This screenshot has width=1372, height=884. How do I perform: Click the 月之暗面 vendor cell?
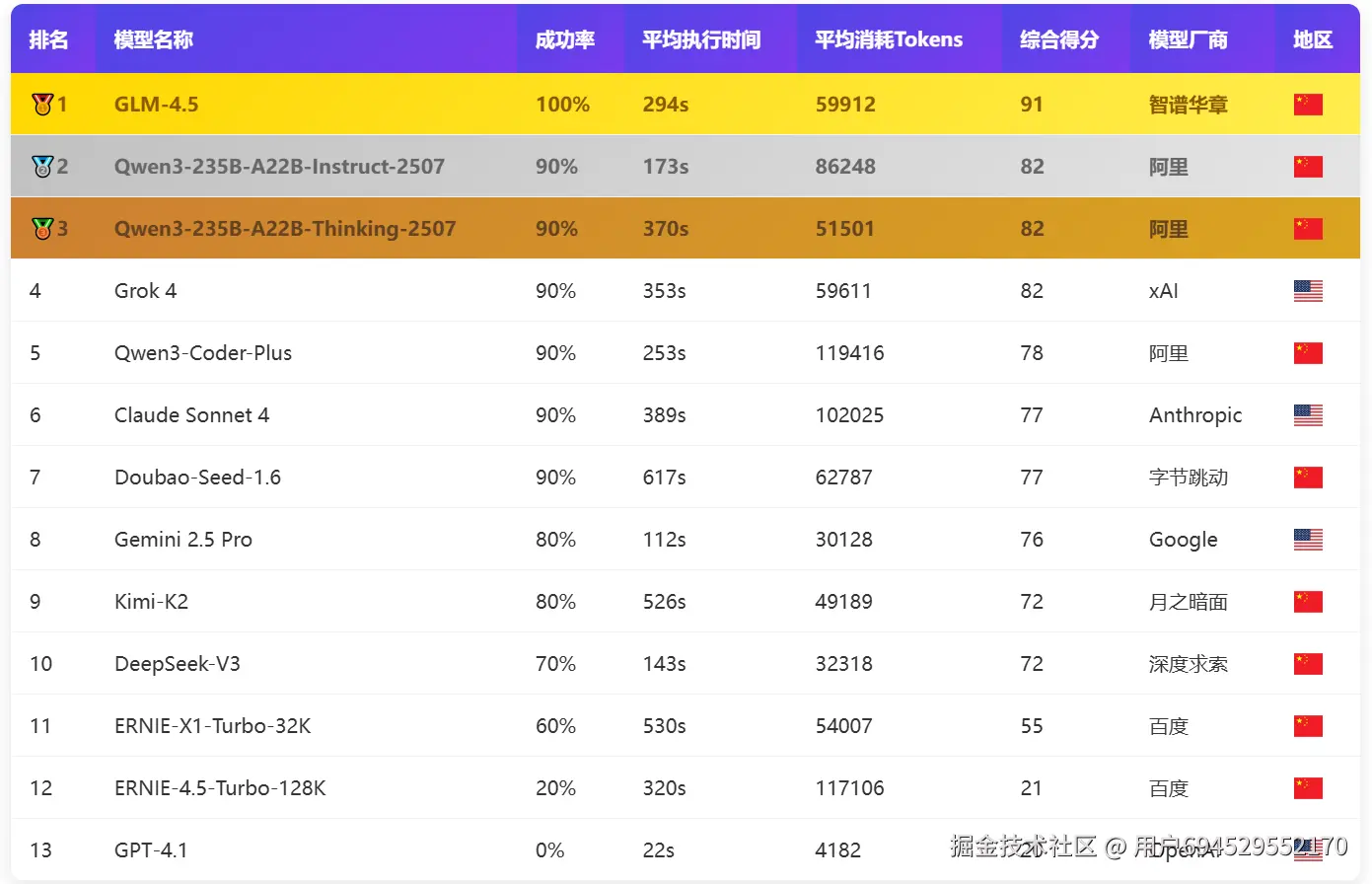tap(1189, 602)
